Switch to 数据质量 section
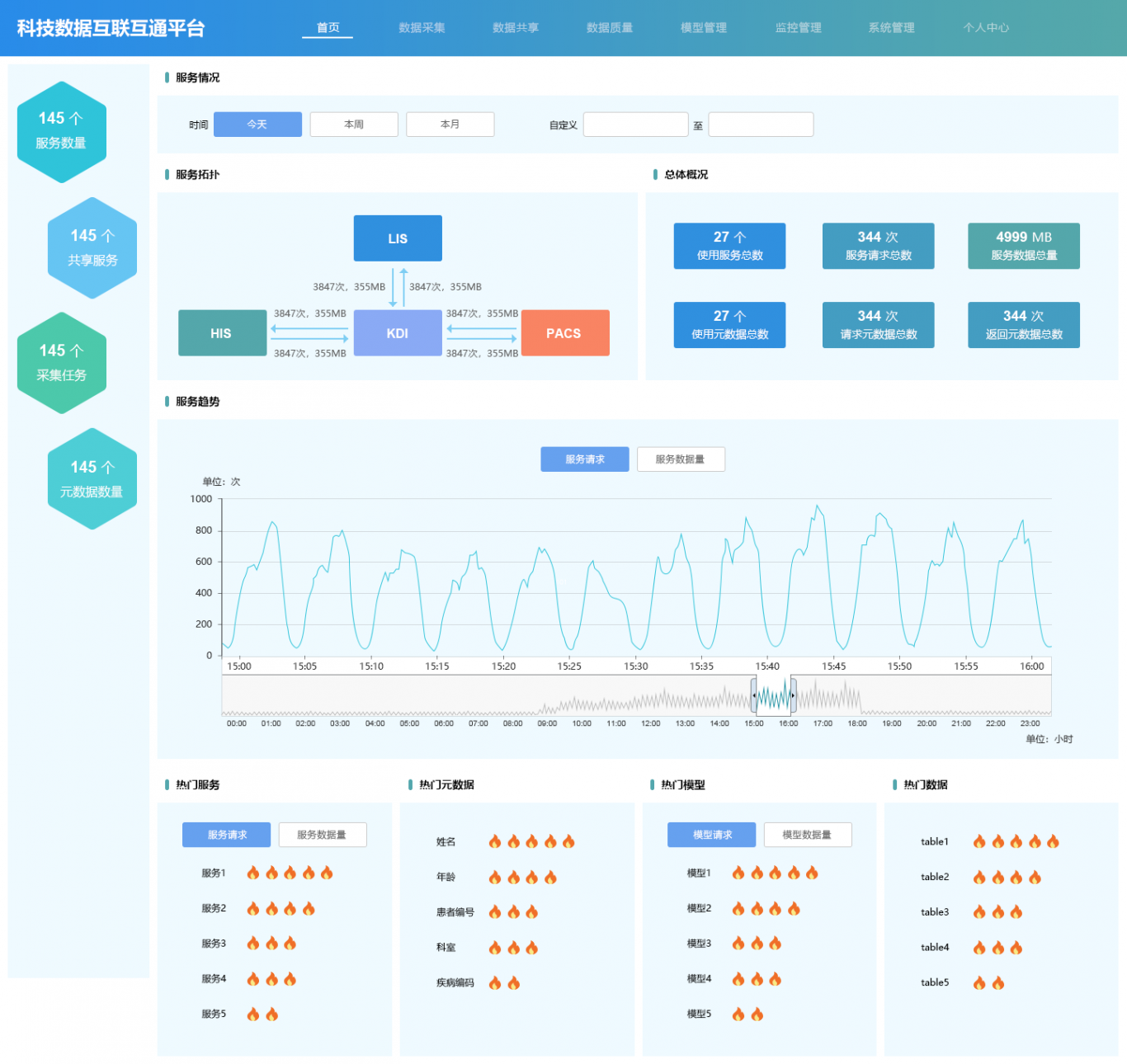 (x=610, y=28)
